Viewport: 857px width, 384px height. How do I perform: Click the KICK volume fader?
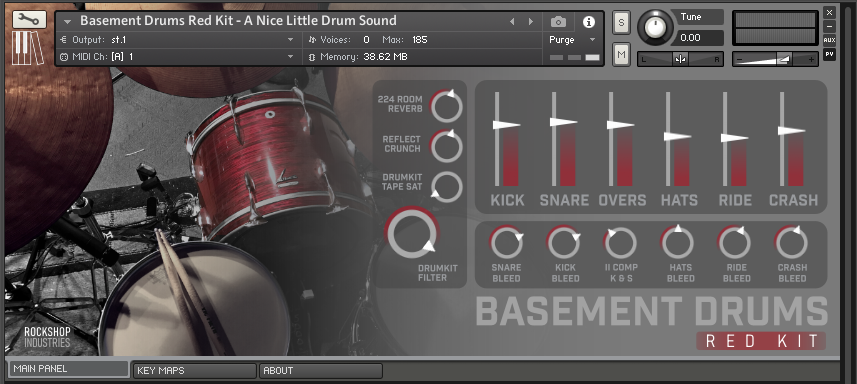tap(506, 125)
